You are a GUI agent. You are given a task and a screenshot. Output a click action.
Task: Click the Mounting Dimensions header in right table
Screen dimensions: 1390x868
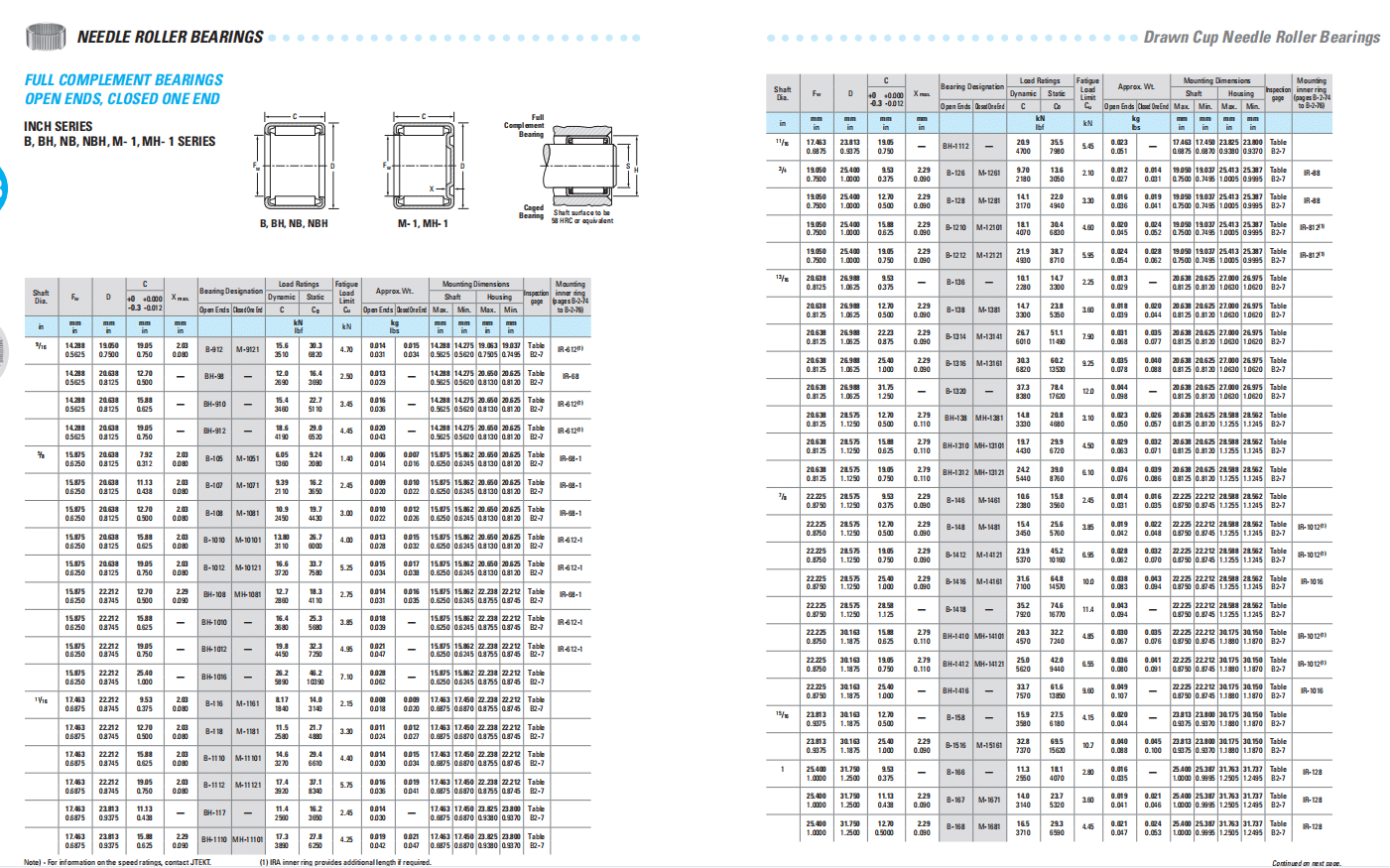tap(1216, 80)
